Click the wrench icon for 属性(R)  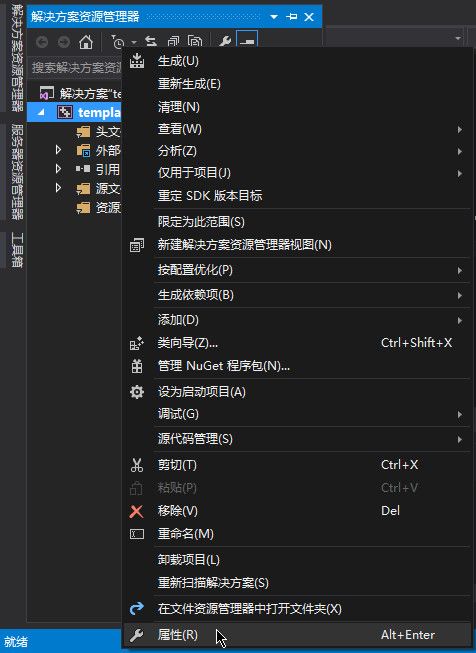pos(137,635)
